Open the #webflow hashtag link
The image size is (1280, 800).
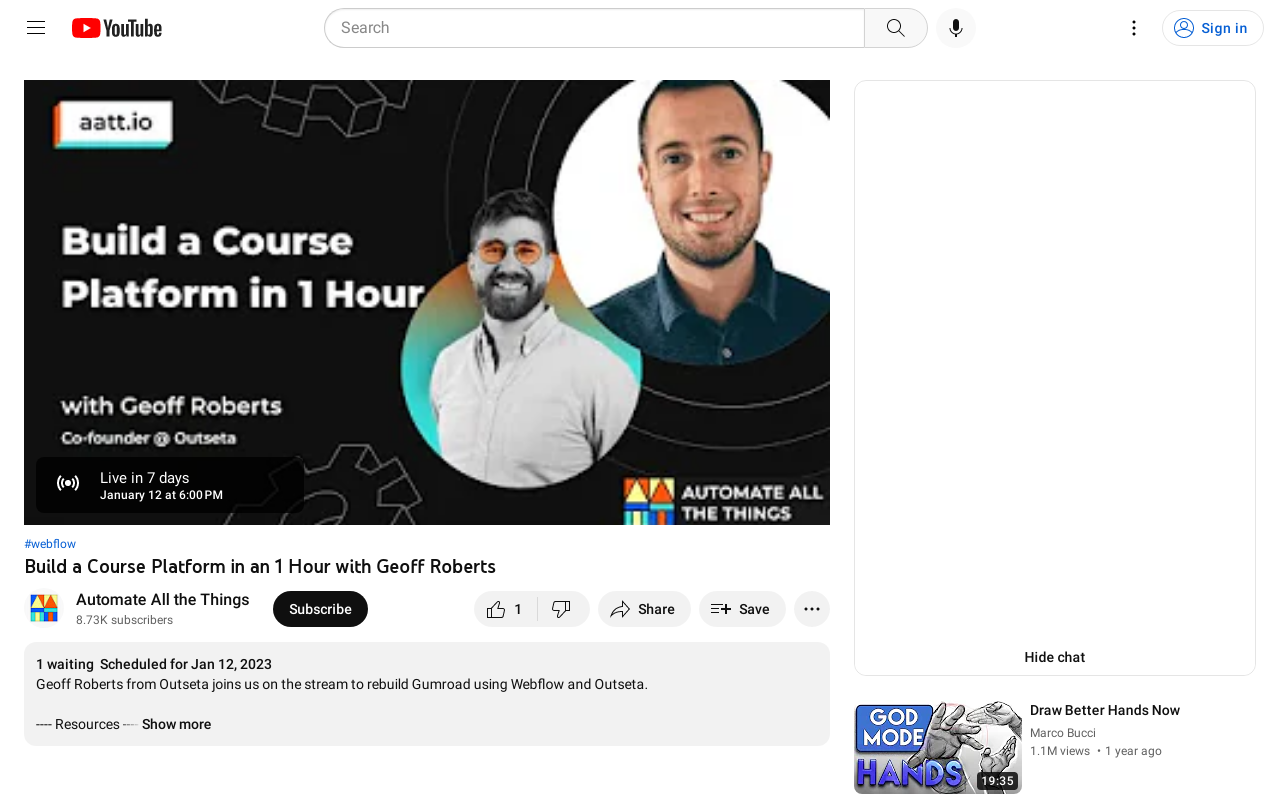tap(50, 543)
